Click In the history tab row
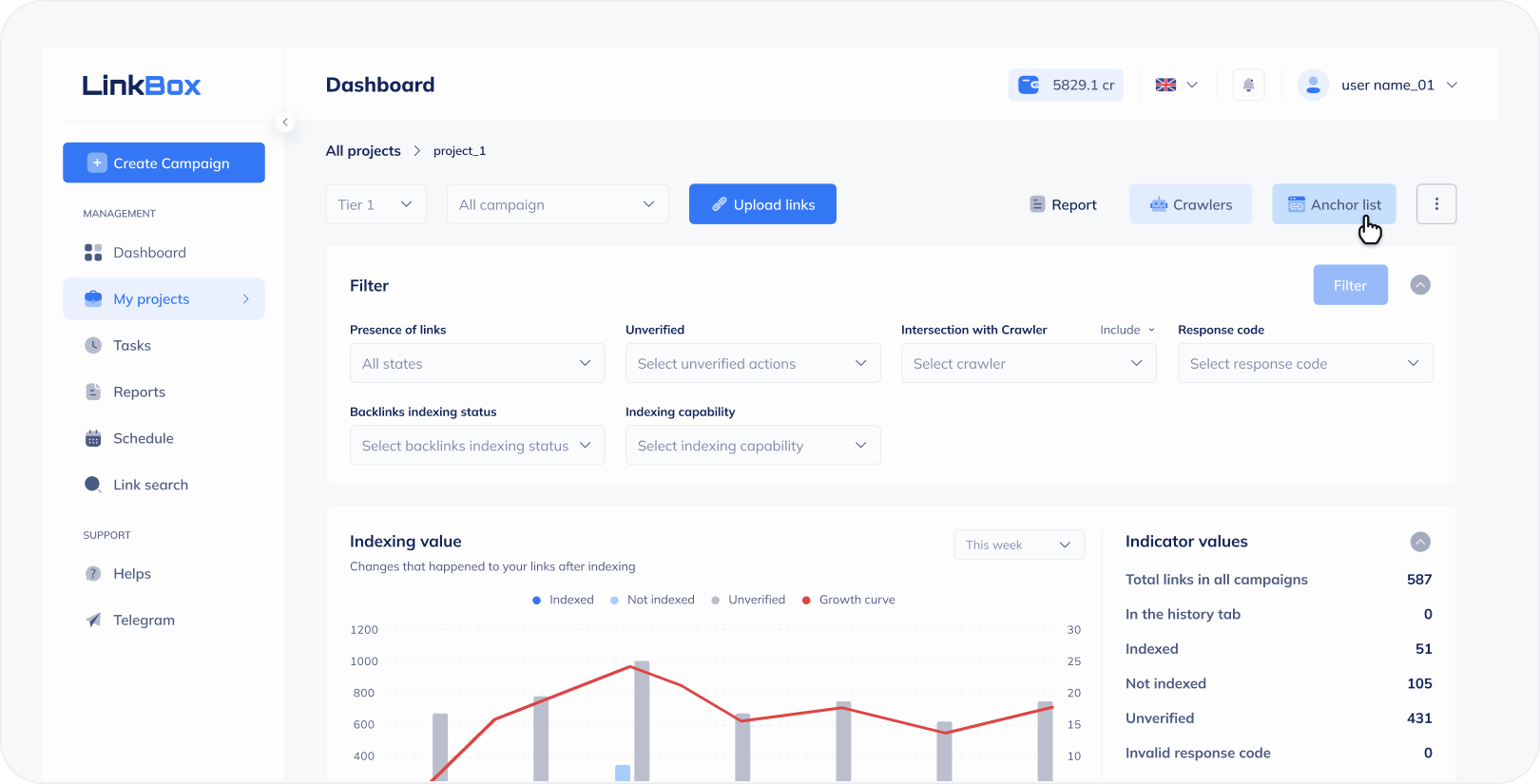 [x=1279, y=614]
